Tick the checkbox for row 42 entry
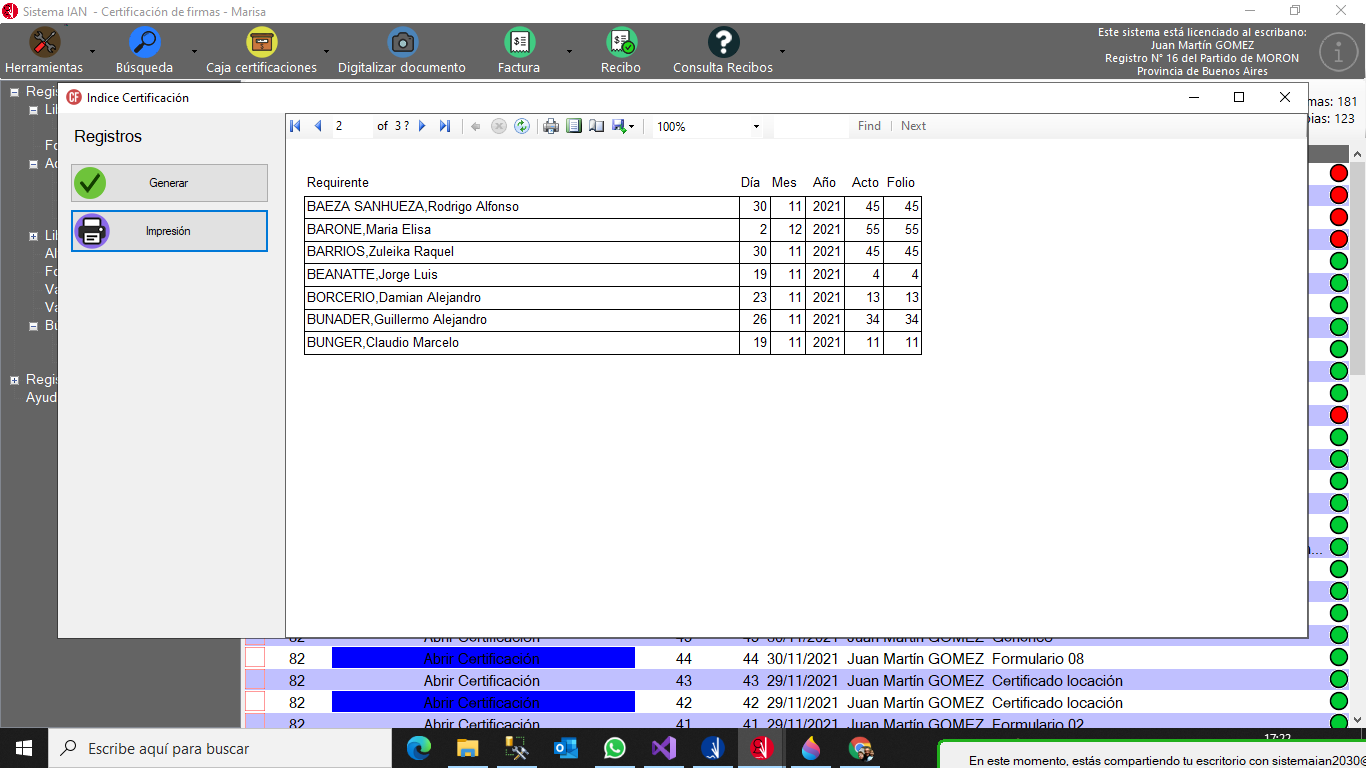 coord(255,702)
